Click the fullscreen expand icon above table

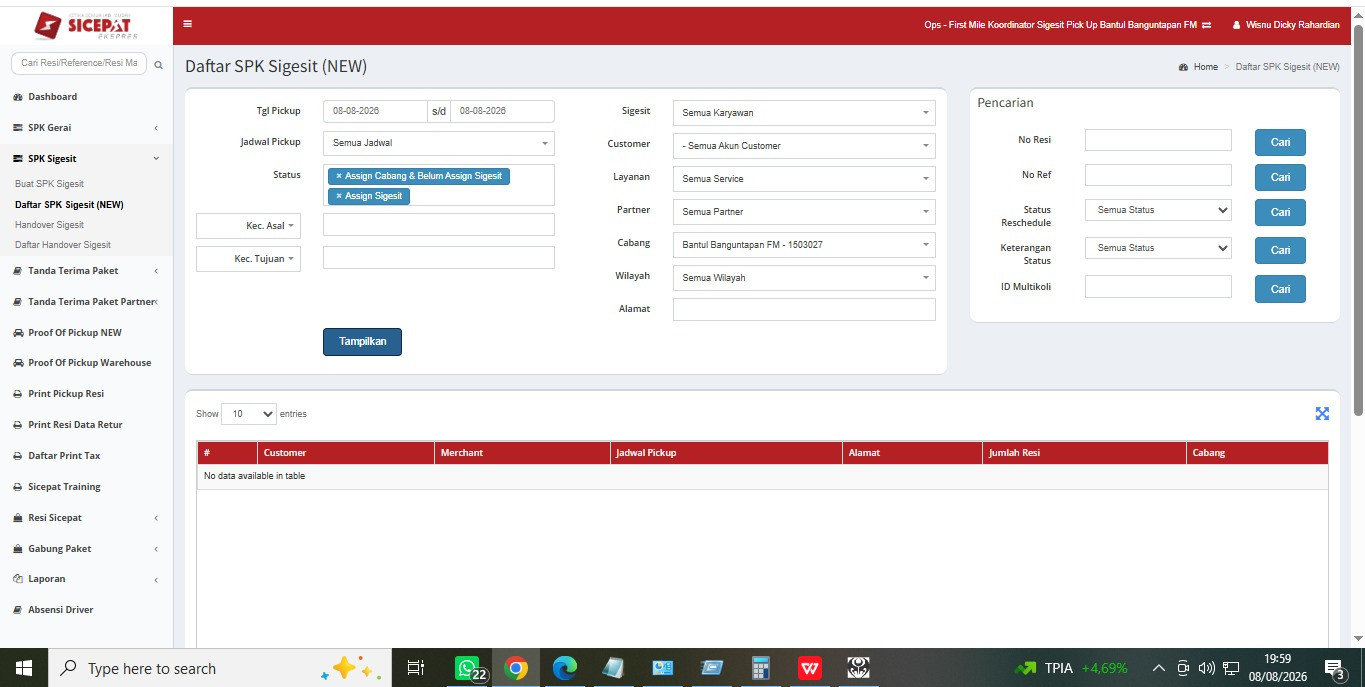(x=1322, y=413)
